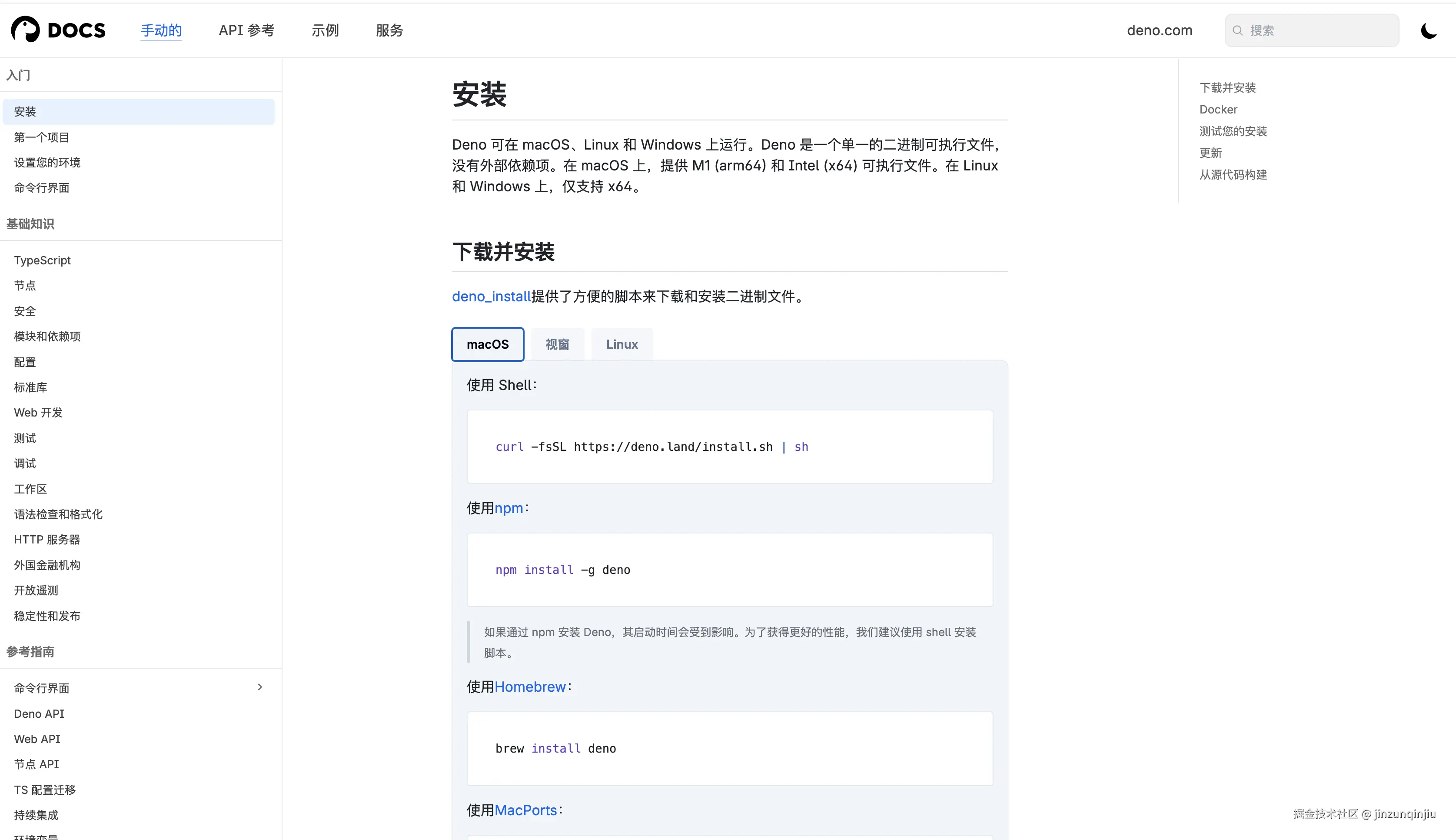Open the API 参考 navigation item
Image resolution: width=1456 pixels, height=840 pixels.
[x=246, y=30]
